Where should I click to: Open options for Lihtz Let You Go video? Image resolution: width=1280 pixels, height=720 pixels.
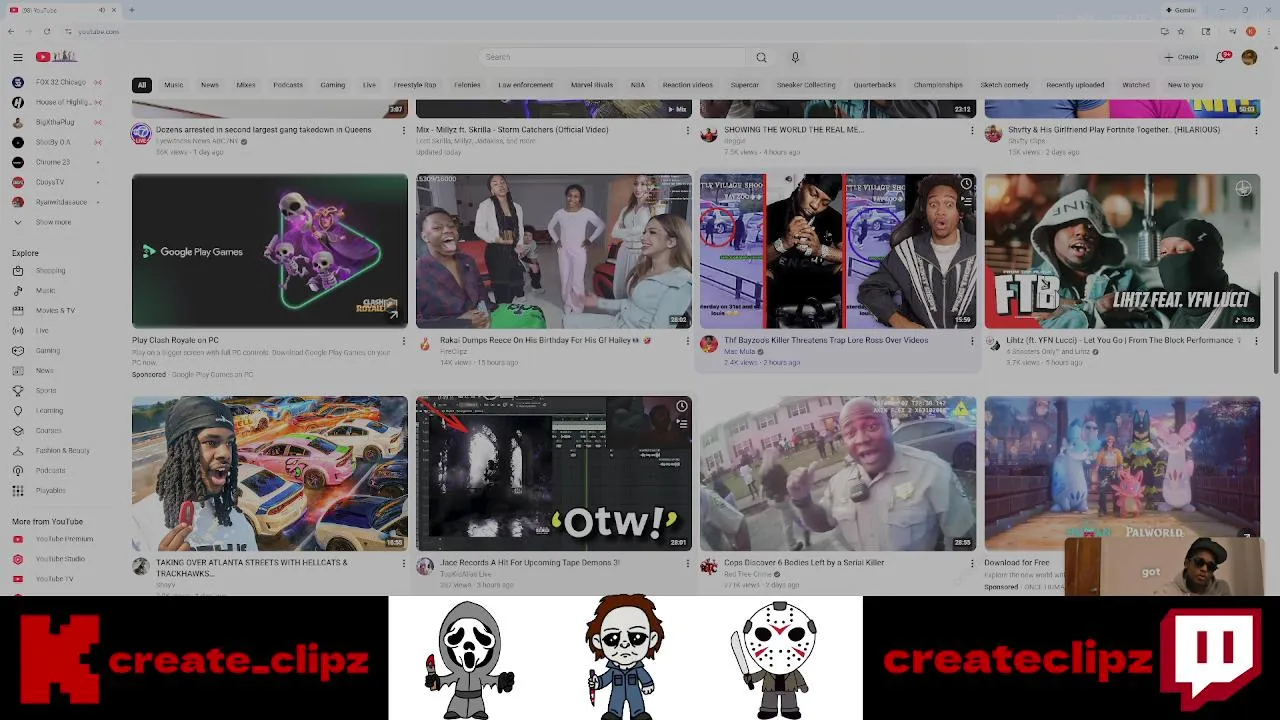coord(1256,341)
